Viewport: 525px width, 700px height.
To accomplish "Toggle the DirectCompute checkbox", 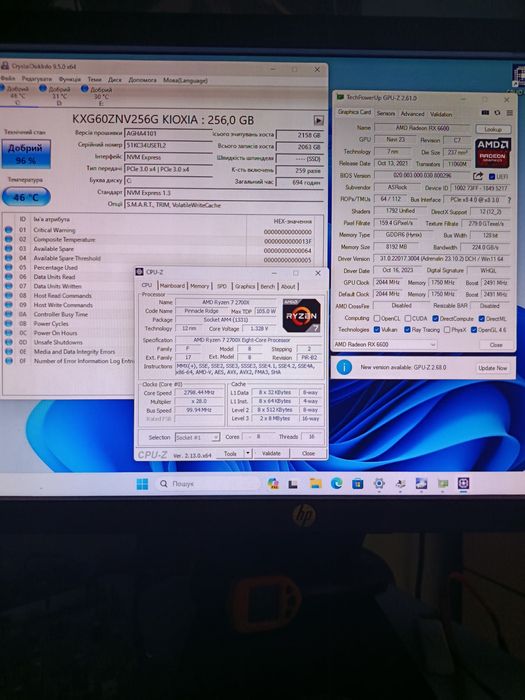I will [436, 318].
